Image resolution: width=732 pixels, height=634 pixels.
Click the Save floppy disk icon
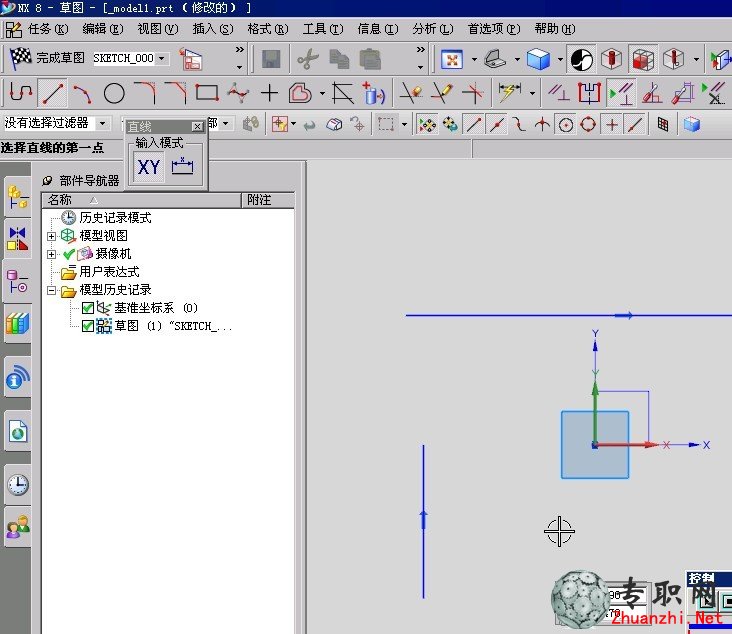tap(271, 59)
